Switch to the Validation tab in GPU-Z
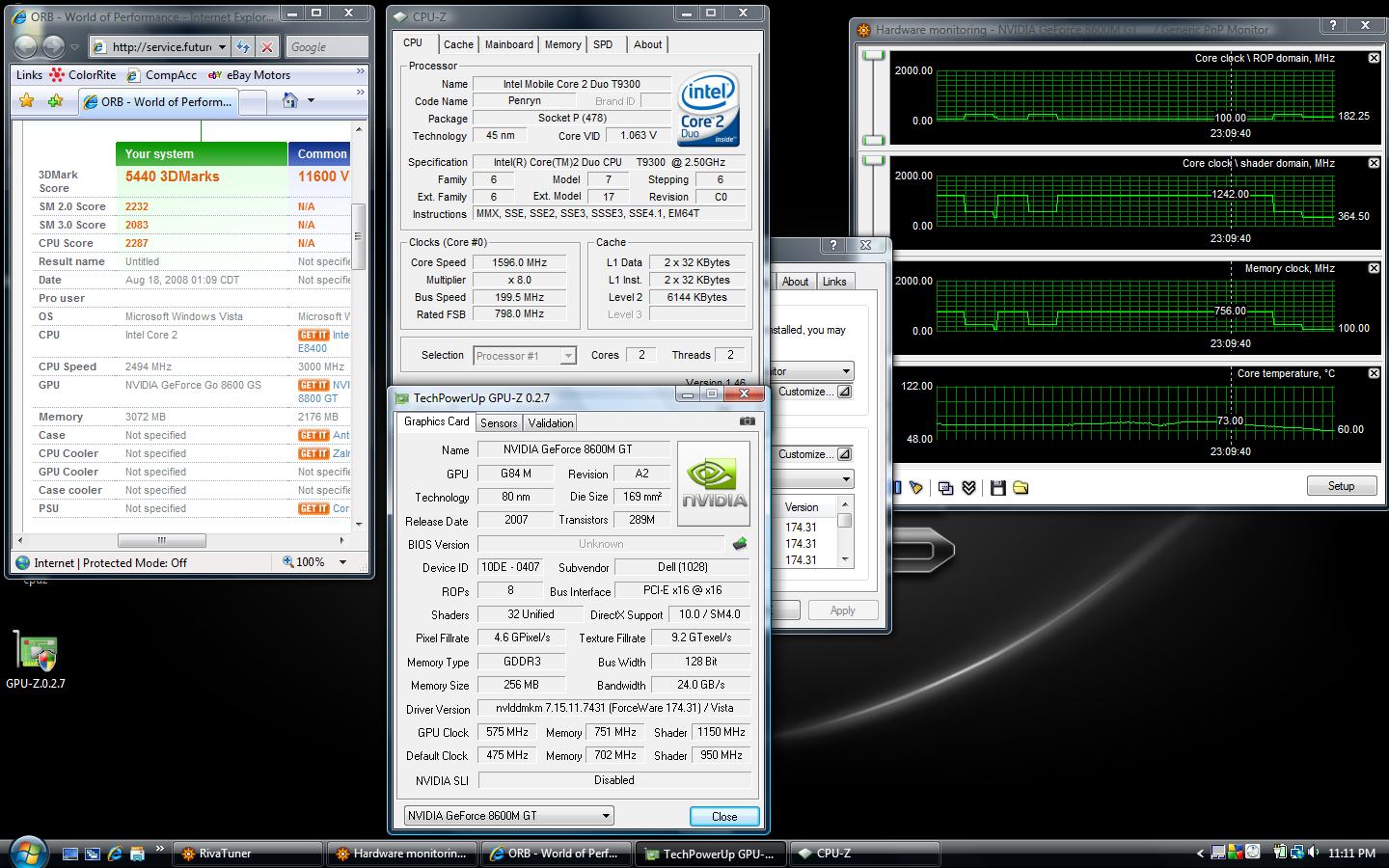Image resolution: width=1389 pixels, height=868 pixels. coord(551,422)
